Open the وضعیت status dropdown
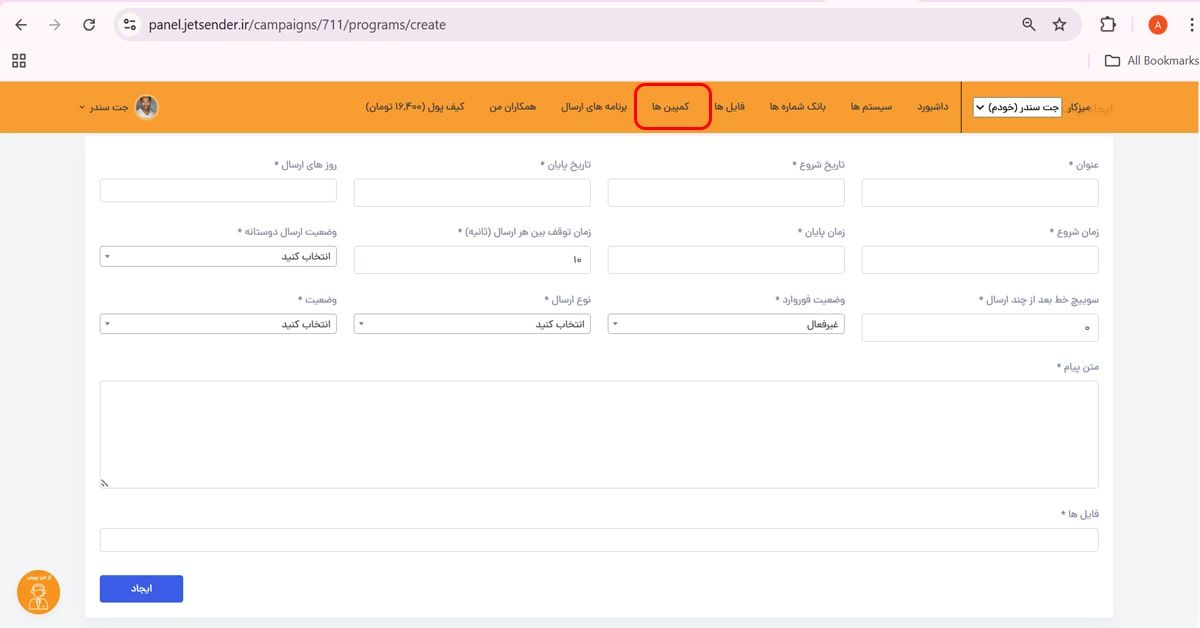The width and height of the screenshot is (1200, 628). pyautogui.click(x=218, y=324)
